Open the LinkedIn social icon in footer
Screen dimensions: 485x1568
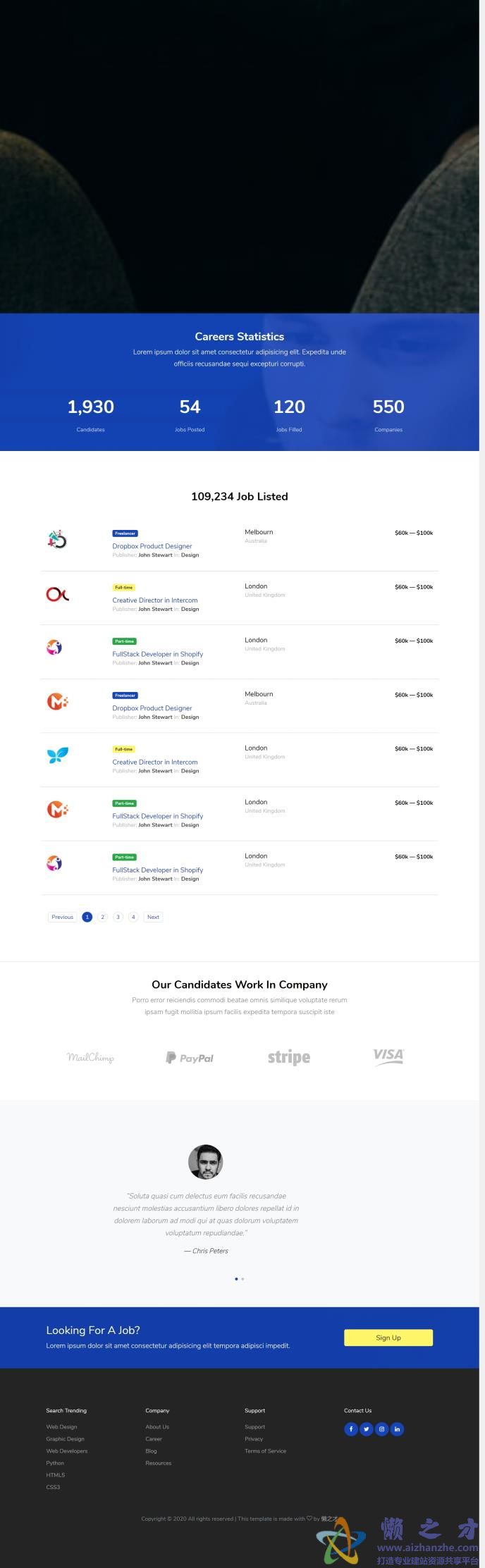398,1429
